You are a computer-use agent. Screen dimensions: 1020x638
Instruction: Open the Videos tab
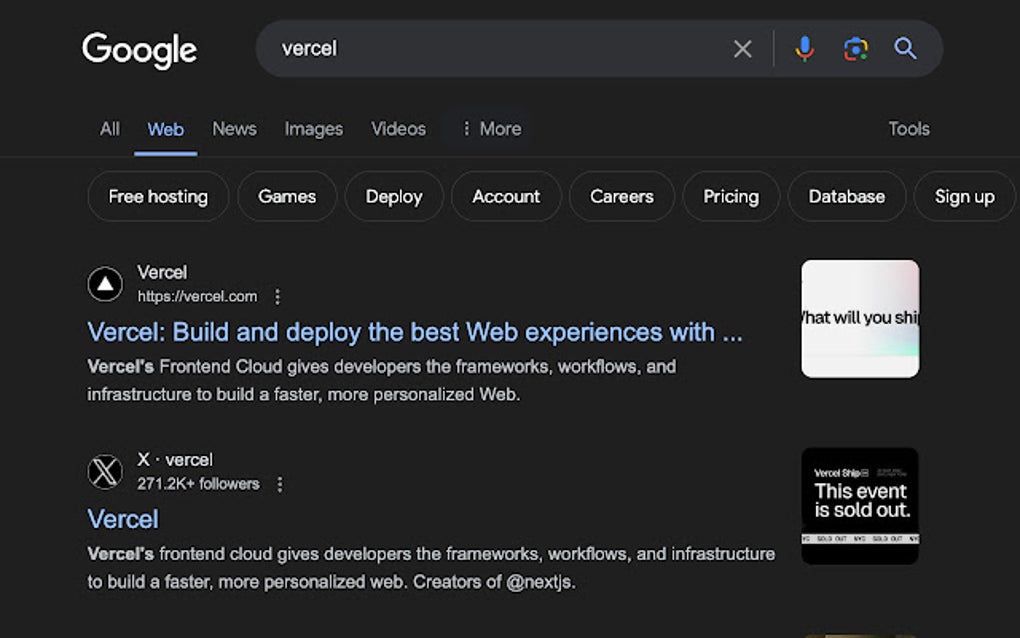(398, 129)
